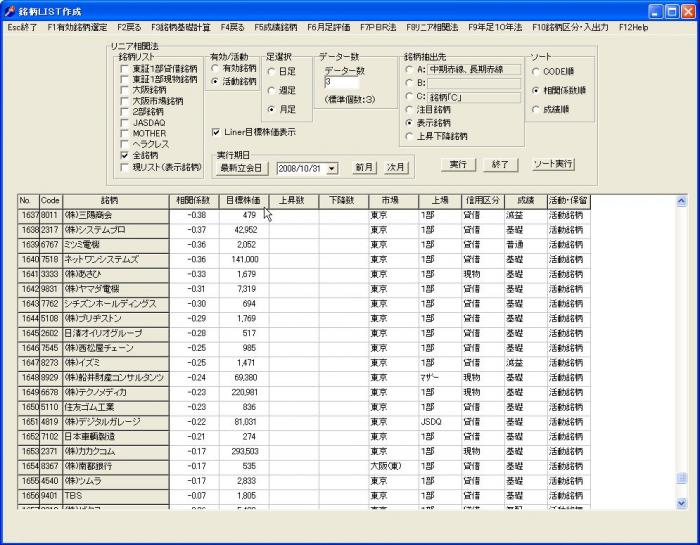Image resolution: width=700 pixels, height=545 pixels.
Task: Click the 銘柄 column header
Action: coord(116,201)
